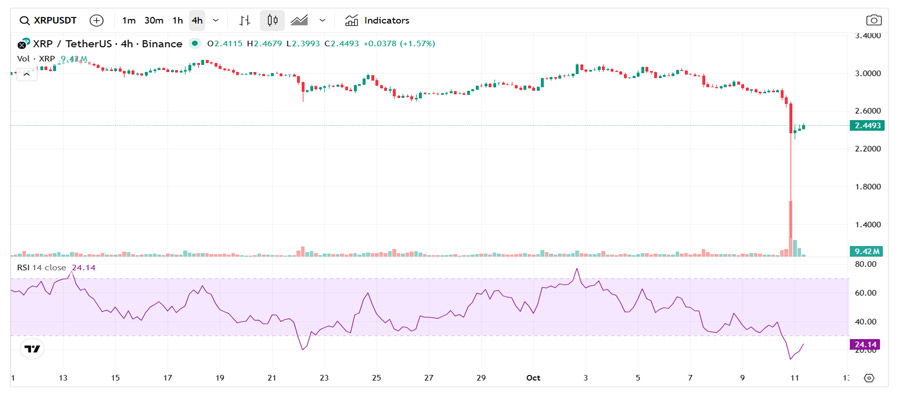This screenshot has width=900, height=400.
Task: Add a symbol with the plus-circle icon
Action: click(x=96, y=20)
